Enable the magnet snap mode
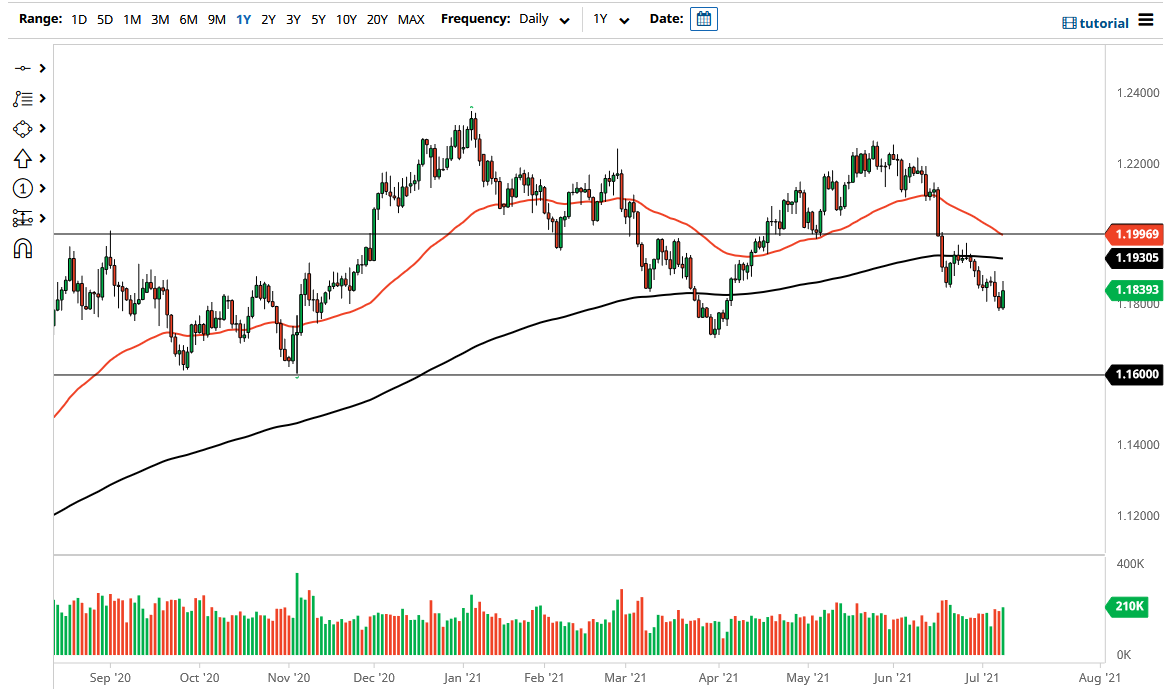This screenshot has height=693, width=1172. click(24, 248)
